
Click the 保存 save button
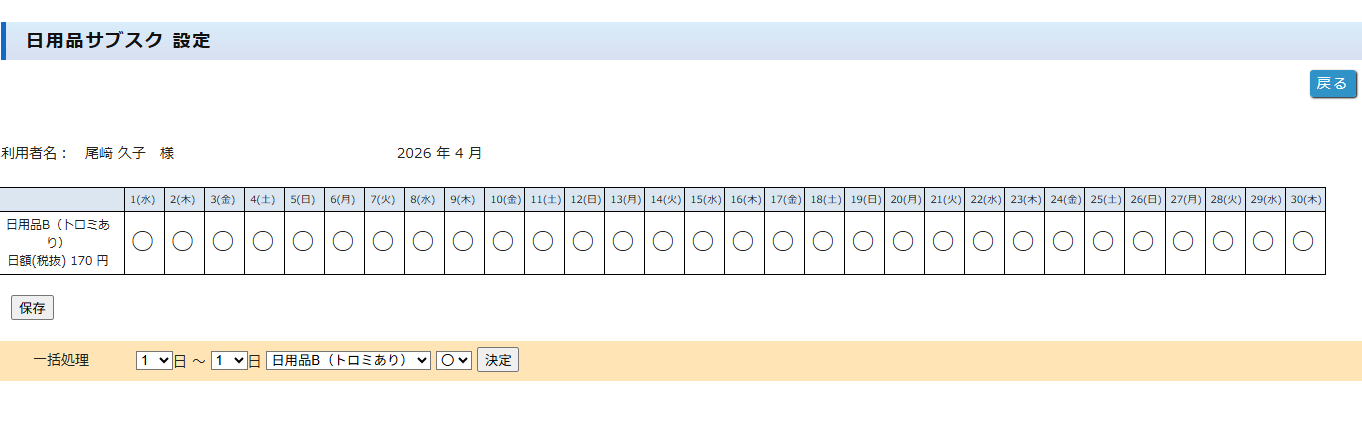coord(32,308)
